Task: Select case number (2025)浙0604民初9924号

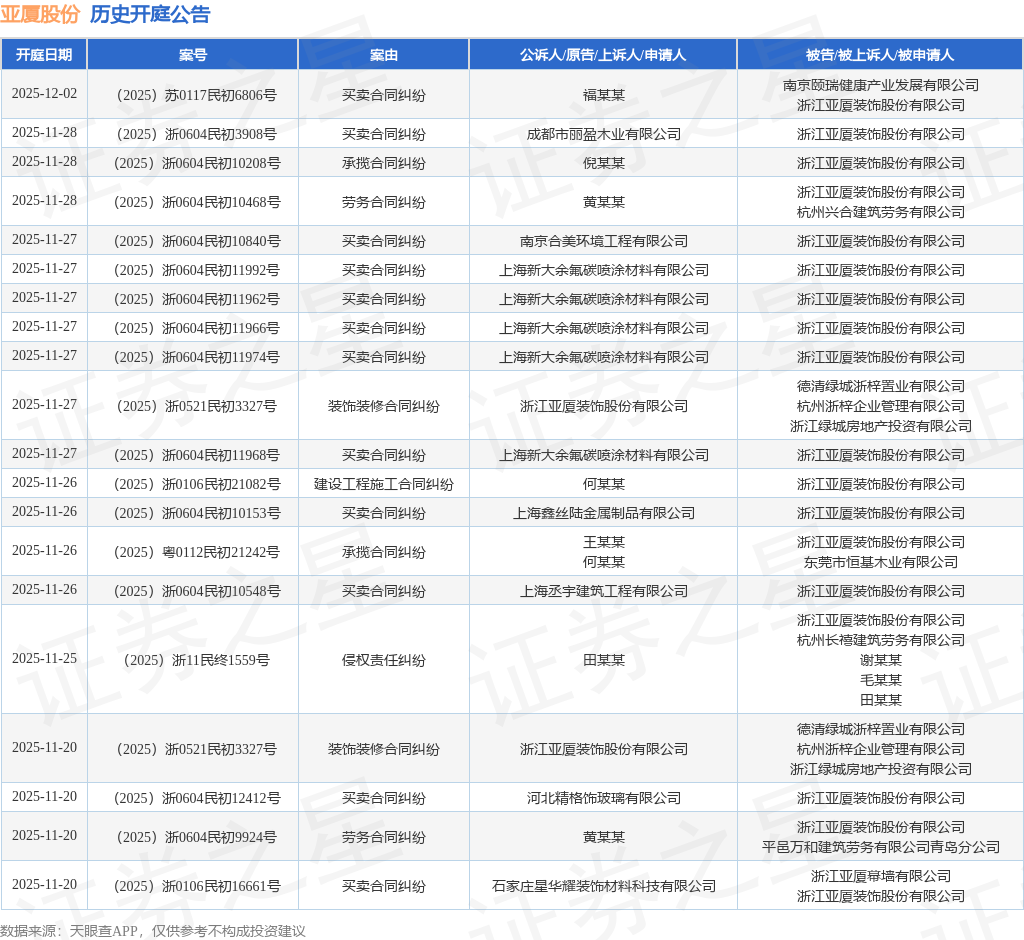Action: coord(197,837)
